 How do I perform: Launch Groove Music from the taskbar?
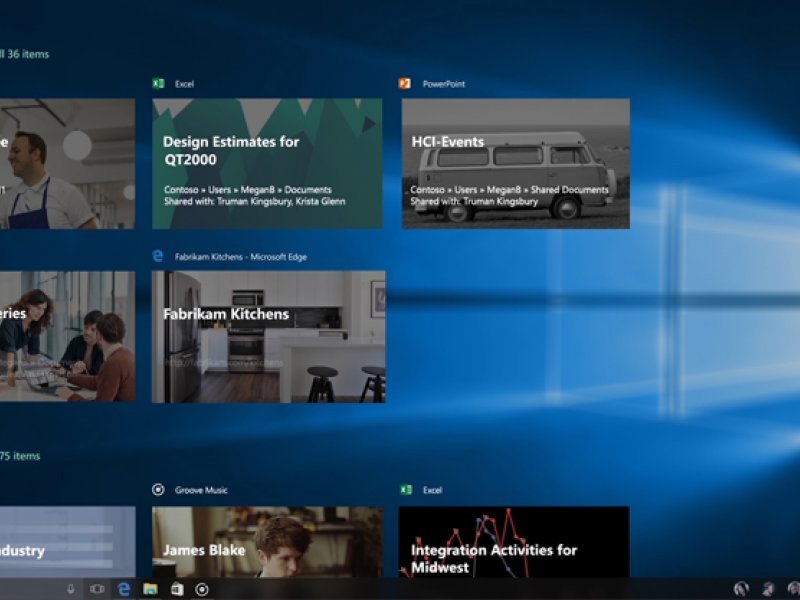pyautogui.click(x=202, y=589)
